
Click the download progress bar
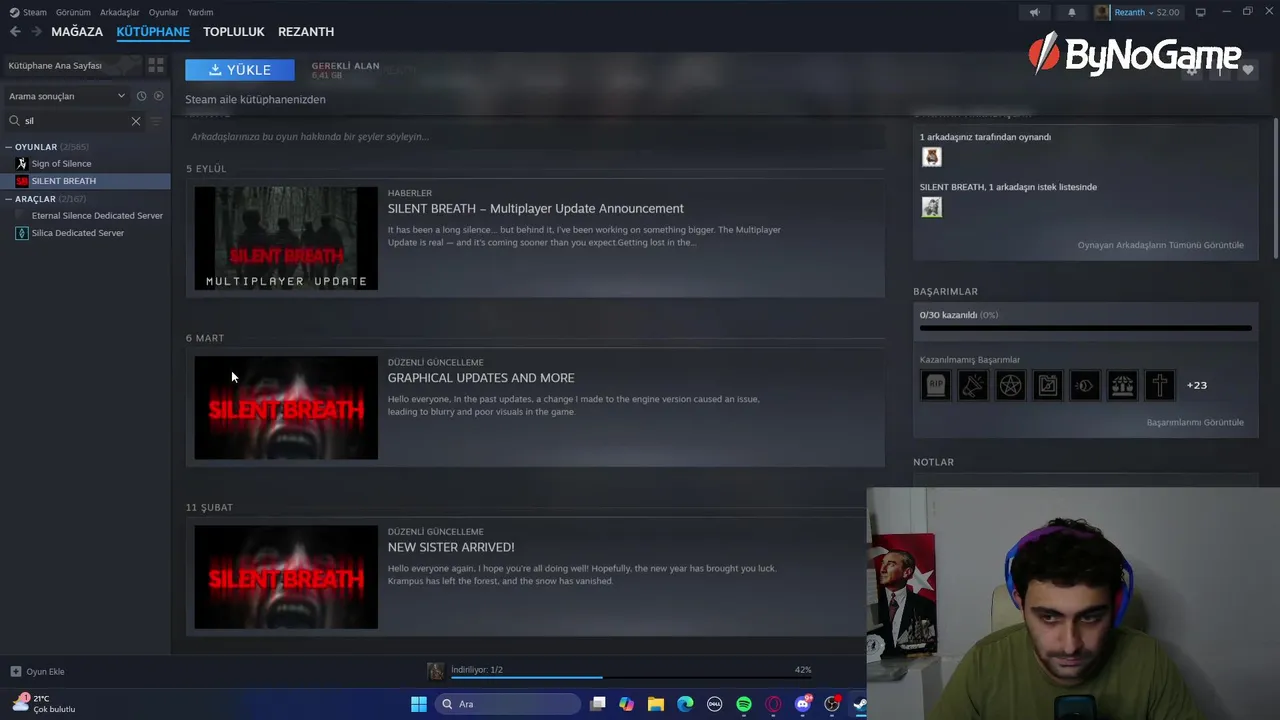point(631,677)
